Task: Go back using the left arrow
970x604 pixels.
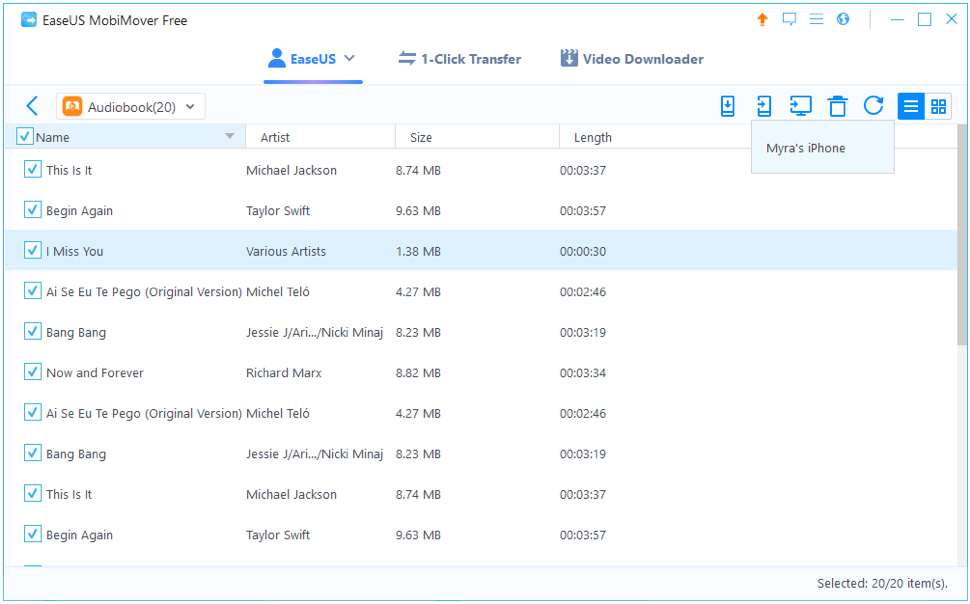Action: [32, 106]
